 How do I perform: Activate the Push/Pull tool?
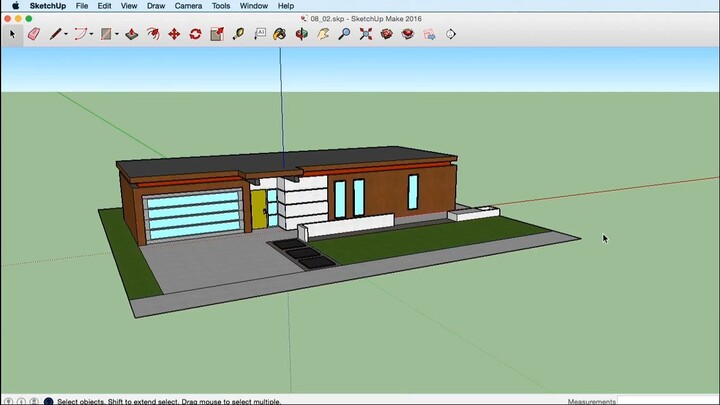pos(130,34)
